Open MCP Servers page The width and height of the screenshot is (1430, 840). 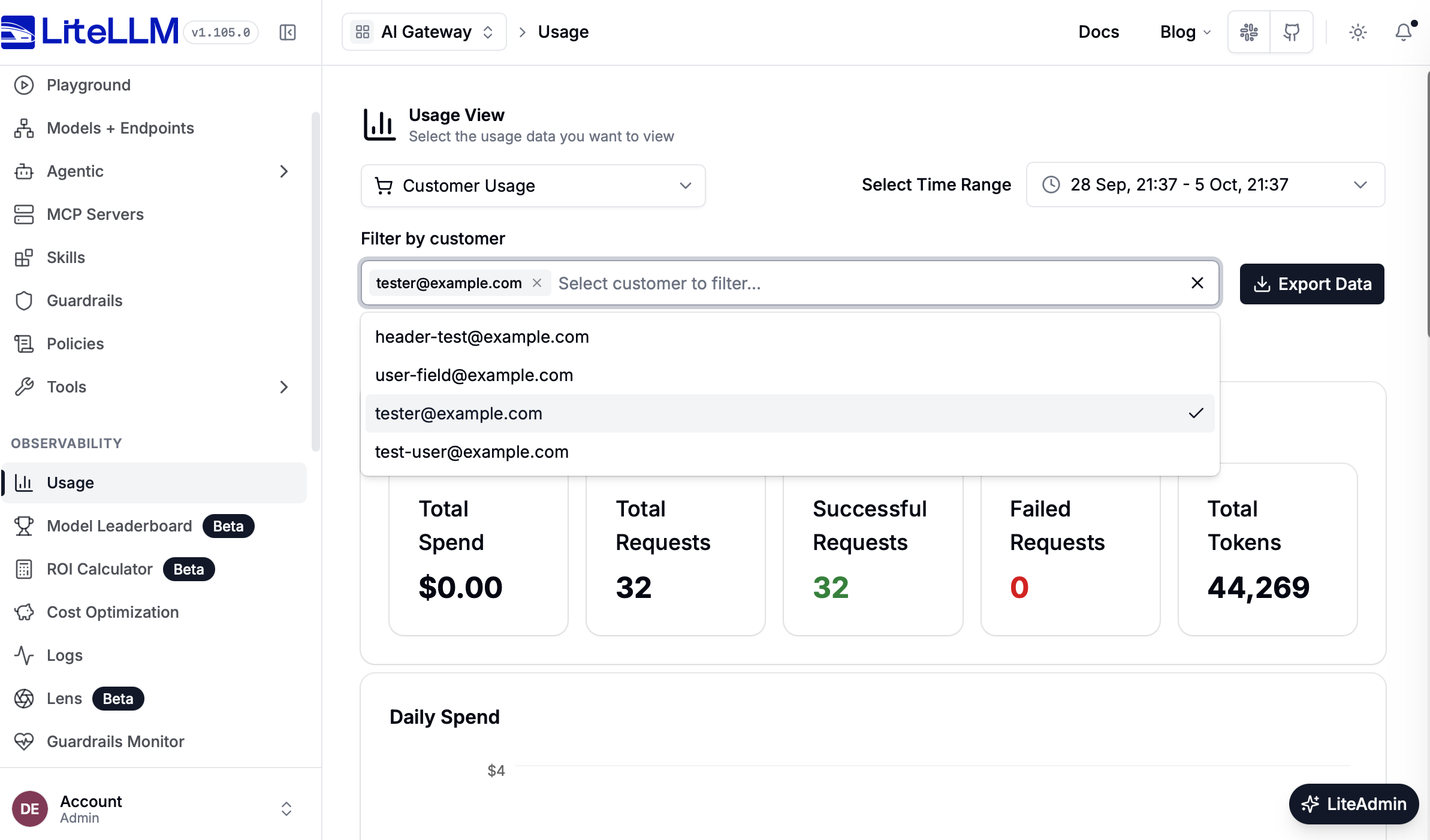(155, 214)
